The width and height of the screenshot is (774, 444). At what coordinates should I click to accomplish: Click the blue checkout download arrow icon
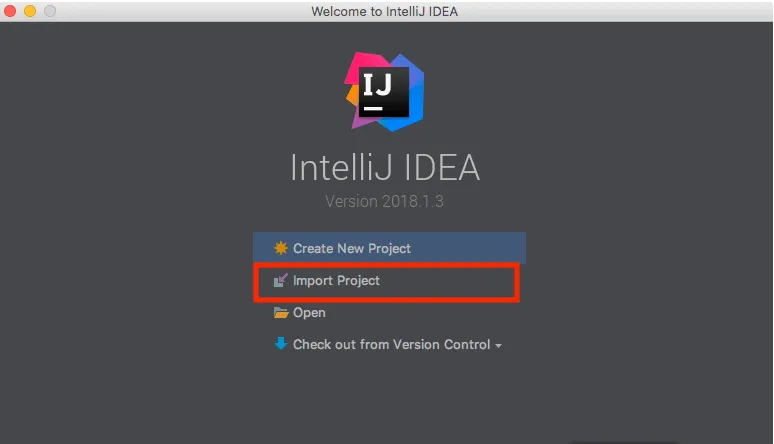tap(281, 344)
